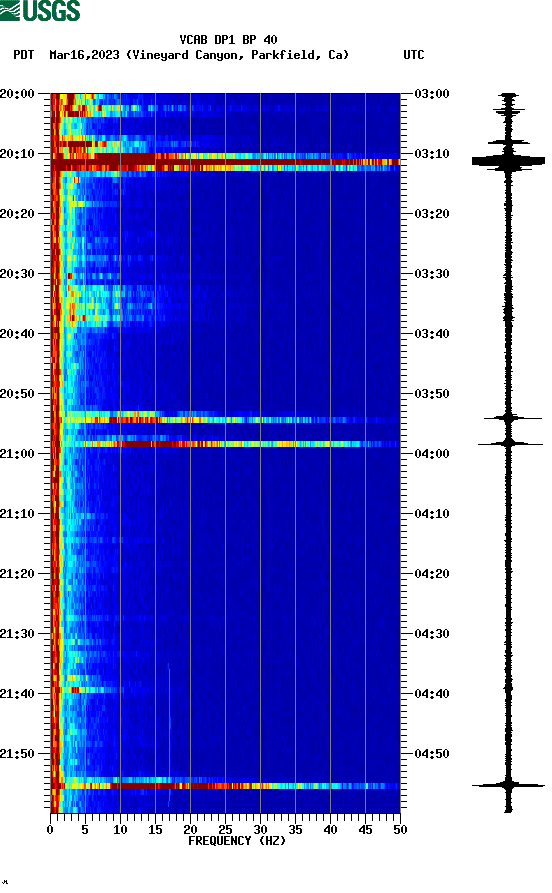Viewport: 552px width, 893px height.
Task: Click the largest seismogram burst near 03:11
Action: [x=508, y=162]
